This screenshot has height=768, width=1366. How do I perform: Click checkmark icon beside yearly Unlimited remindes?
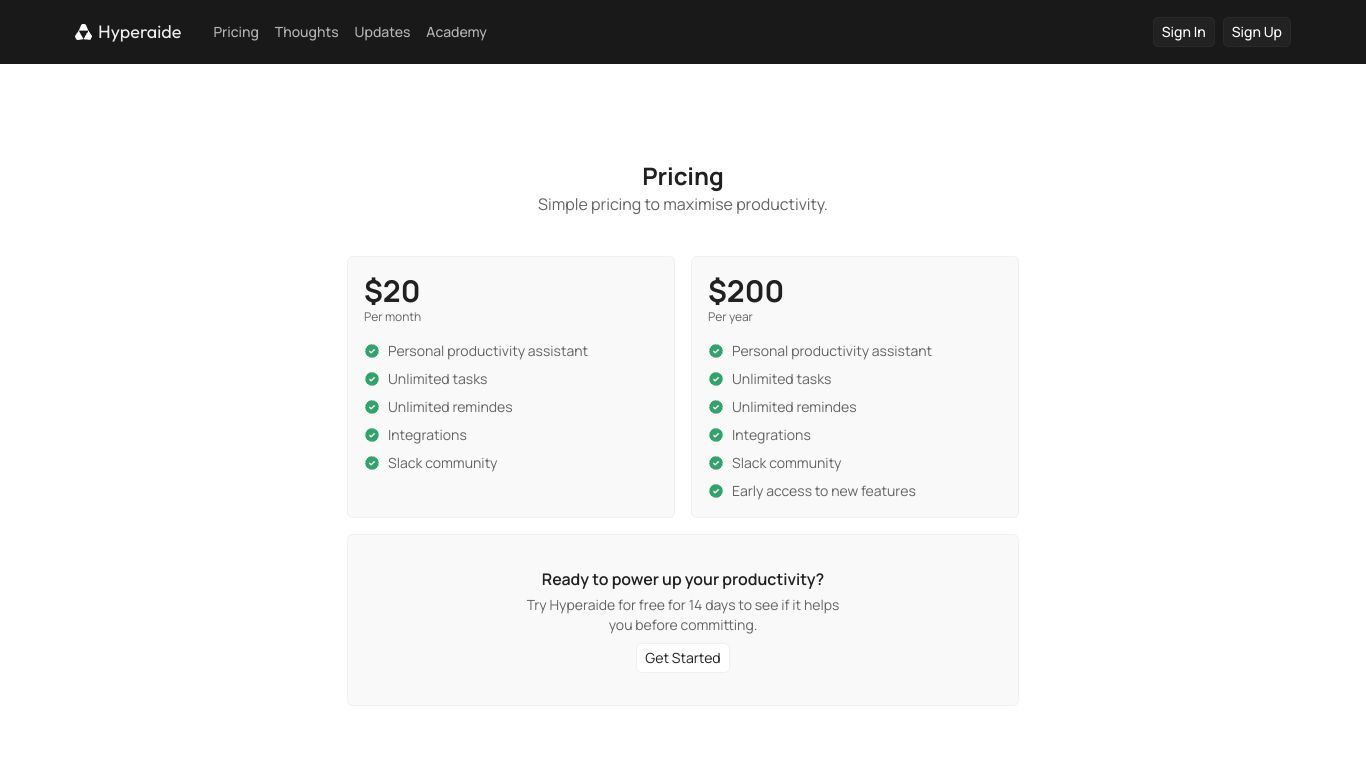pos(716,407)
